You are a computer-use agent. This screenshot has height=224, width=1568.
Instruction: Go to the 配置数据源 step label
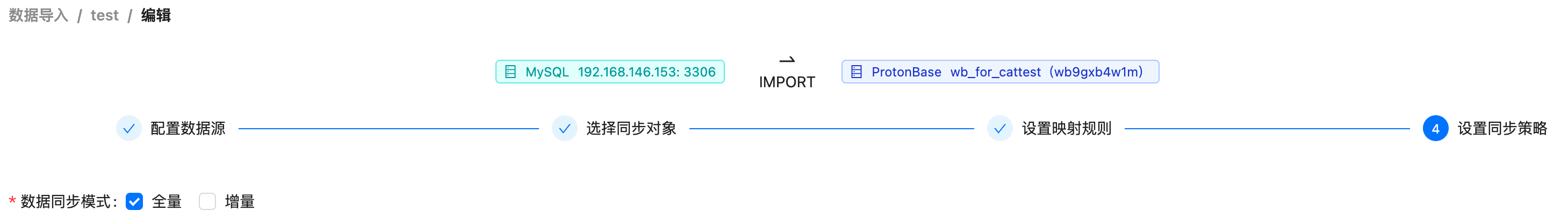click(x=188, y=129)
